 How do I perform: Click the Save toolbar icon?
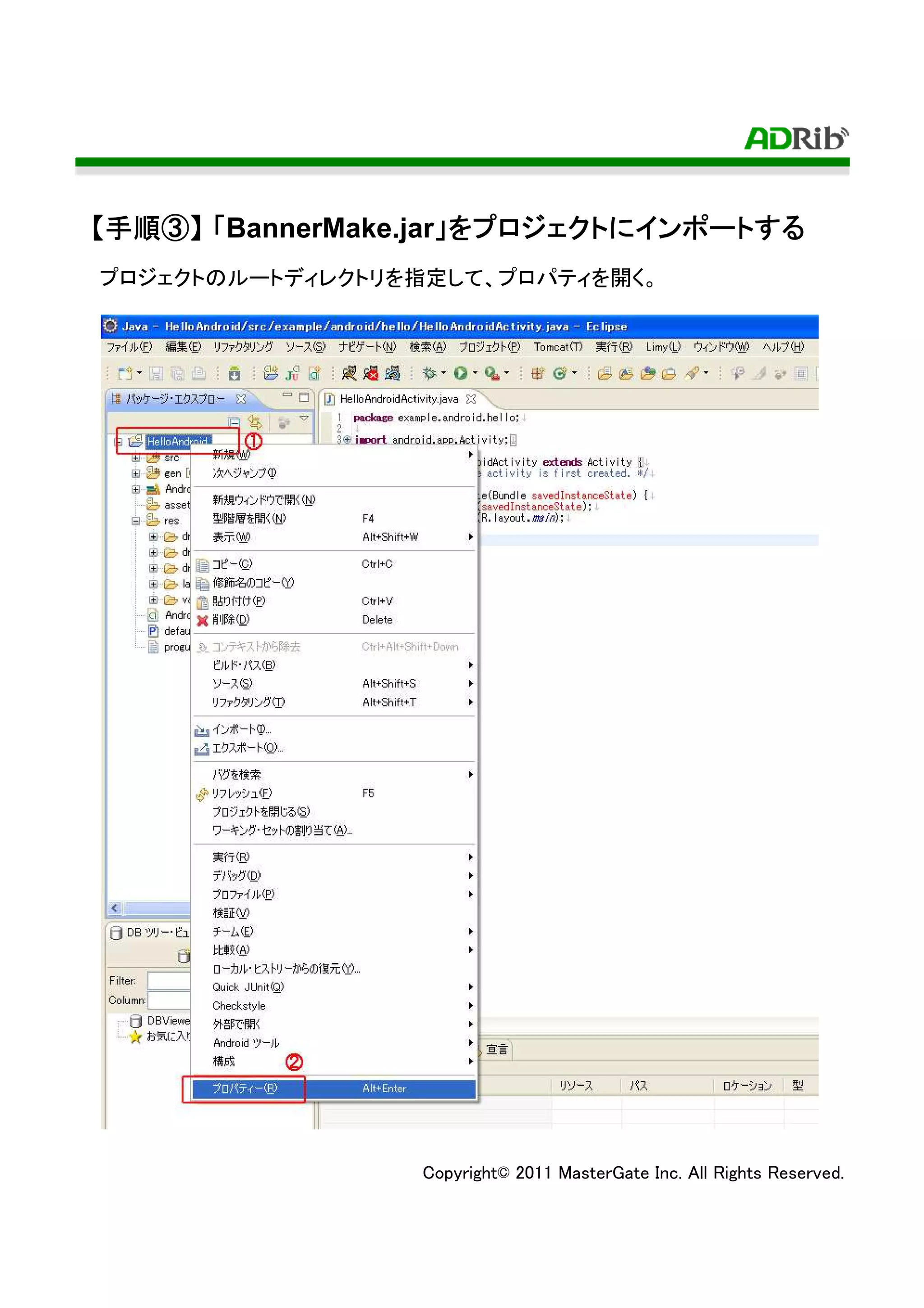155,374
